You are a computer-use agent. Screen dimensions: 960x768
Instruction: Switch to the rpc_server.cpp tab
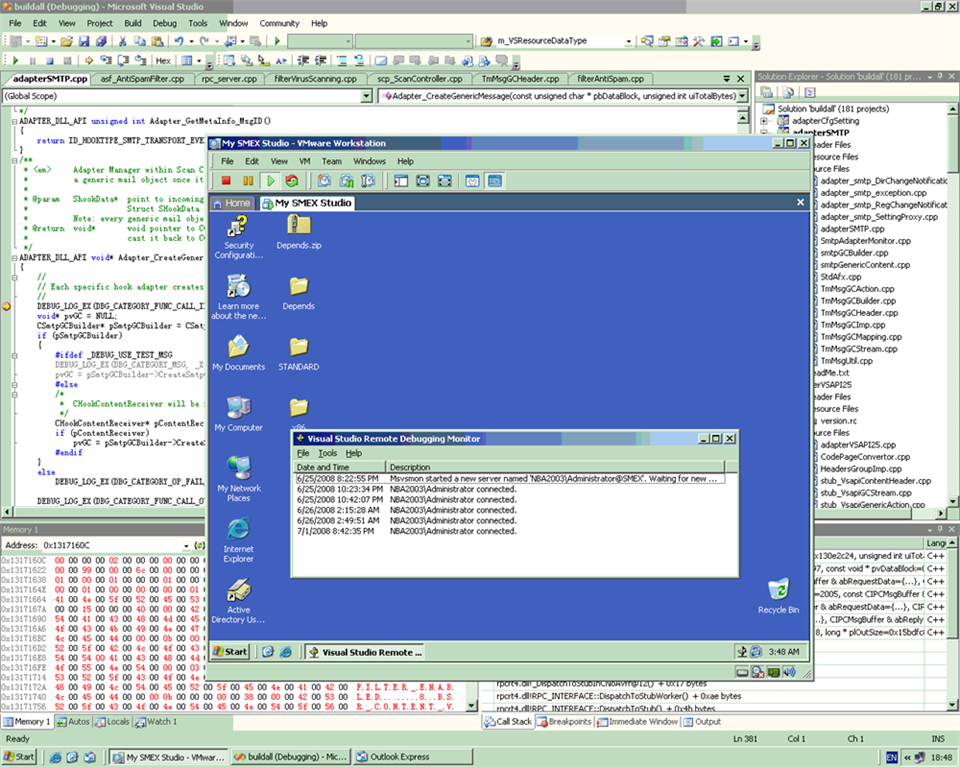tap(229, 78)
